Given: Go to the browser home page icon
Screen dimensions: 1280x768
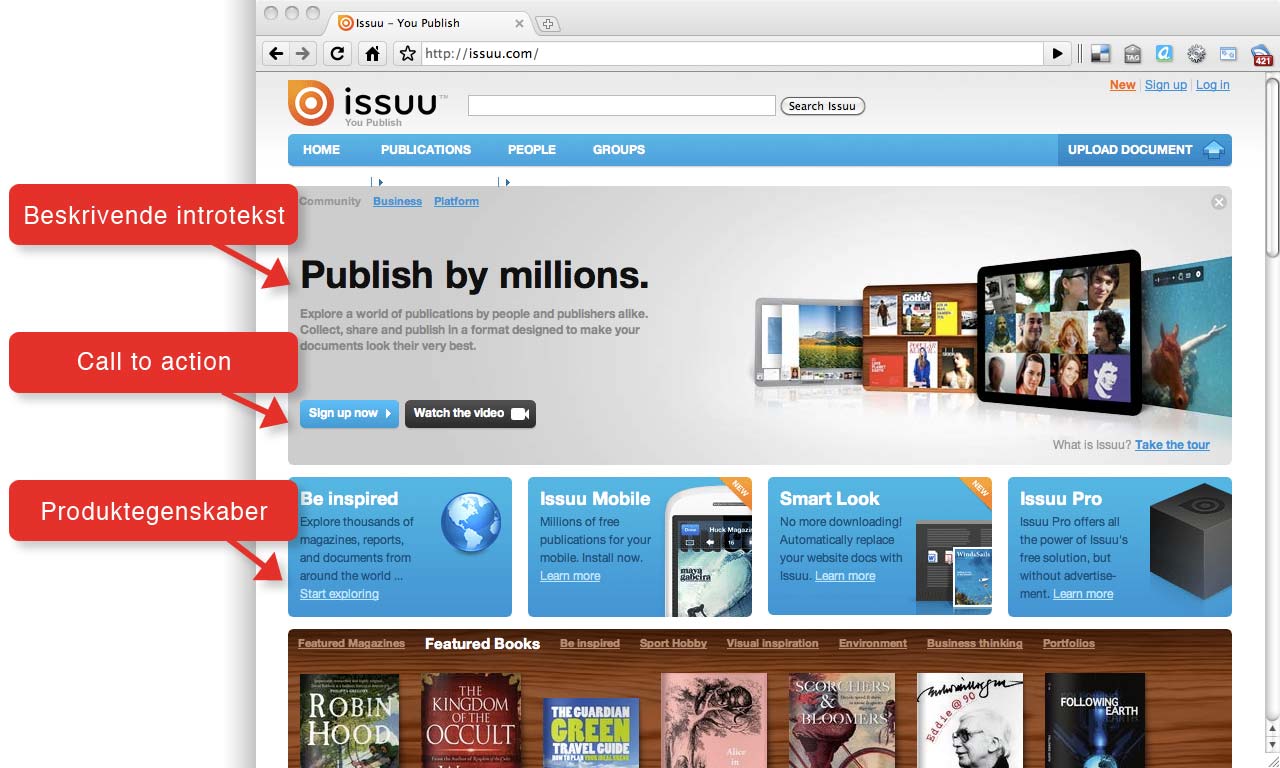Looking at the screenshot, I should click(372, 54).
